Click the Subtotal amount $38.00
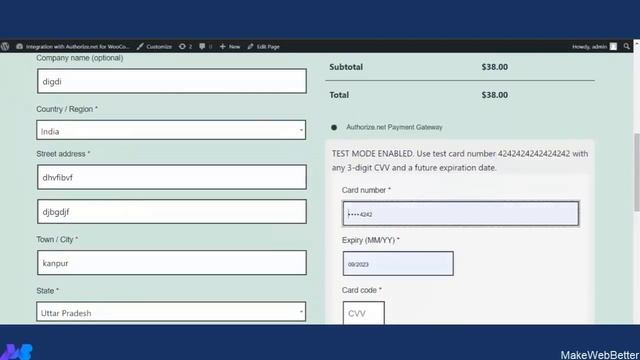Screen dimensions: 640x360 [x=495, y=67]
